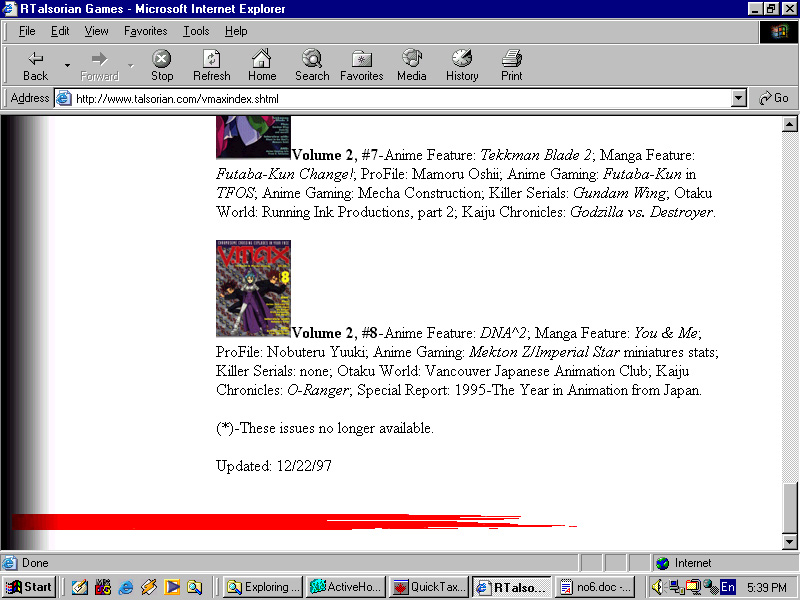The image size is (800, 600).
Task: Click the 'Volume 2, #8' heading text
Action: (335, 333)
